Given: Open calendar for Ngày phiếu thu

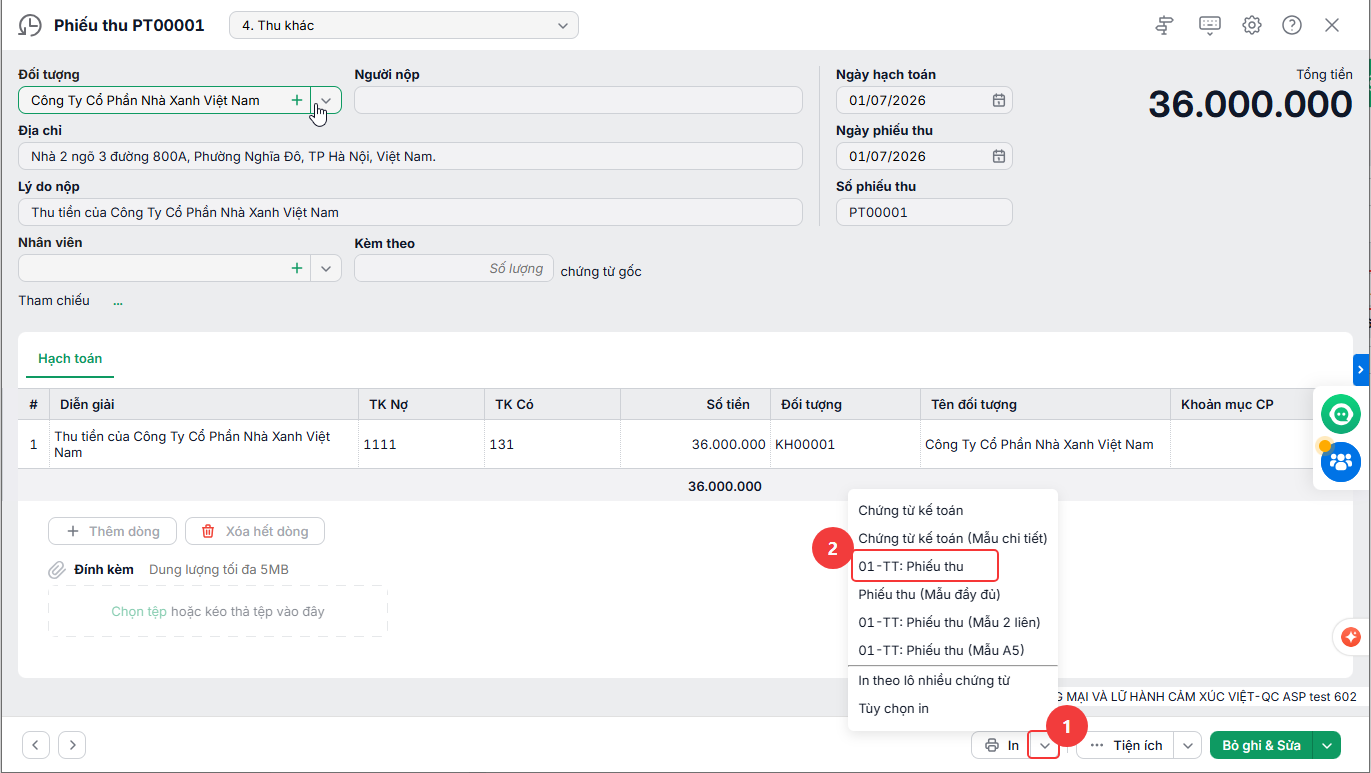Looking at the screenshot, I should 998,156.
